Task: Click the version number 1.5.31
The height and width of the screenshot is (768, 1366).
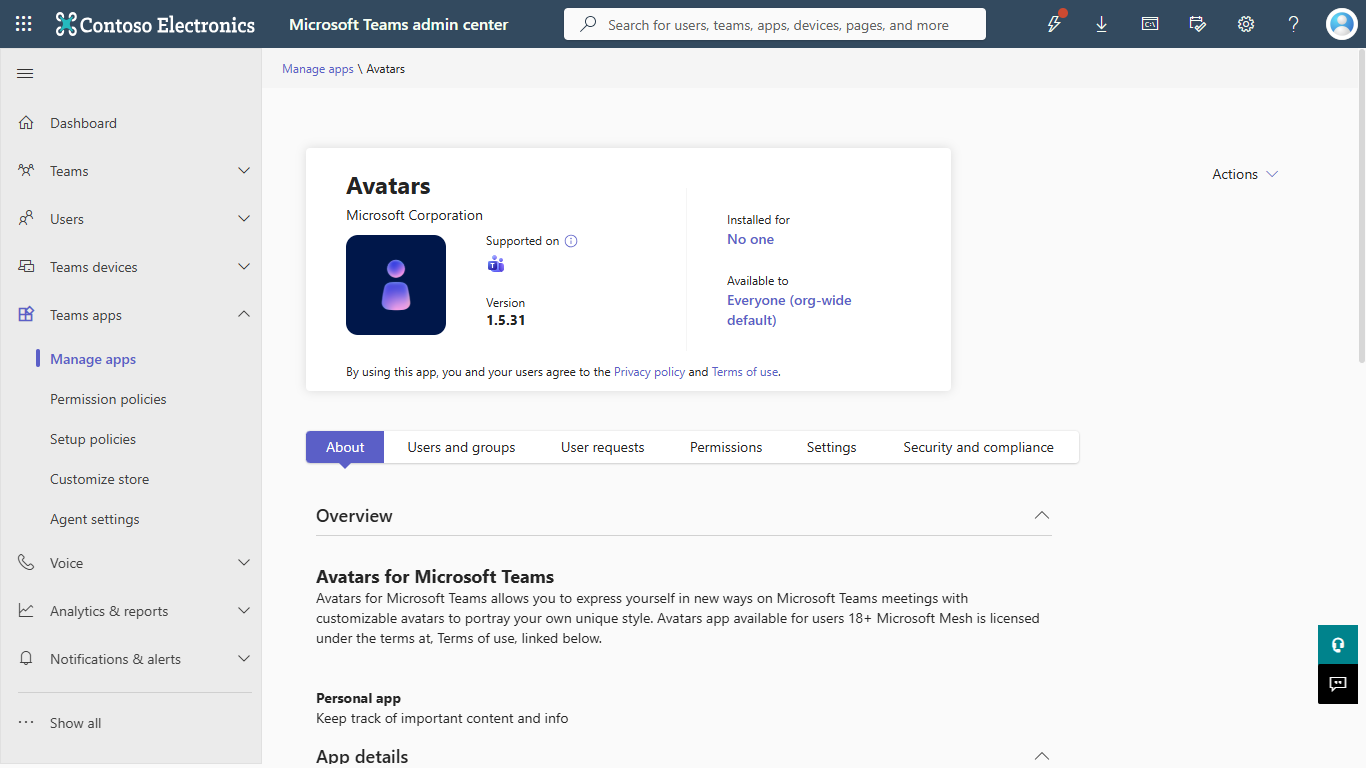Action: pyautogui.click(x=505, y=321)
